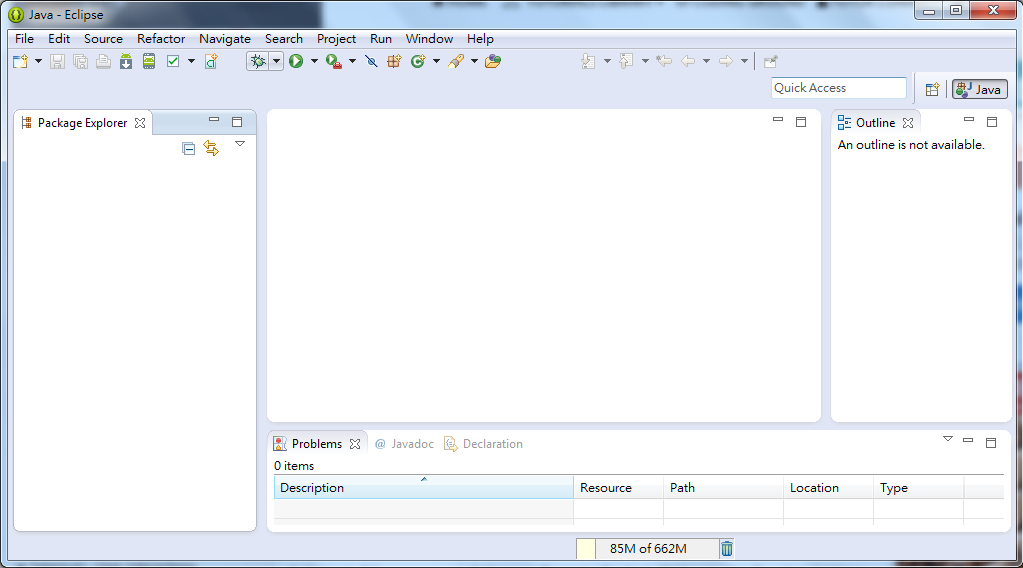1023x568 pixels.
Task: Click the Next Annotation icon
Action: click(x=588, y=61)
